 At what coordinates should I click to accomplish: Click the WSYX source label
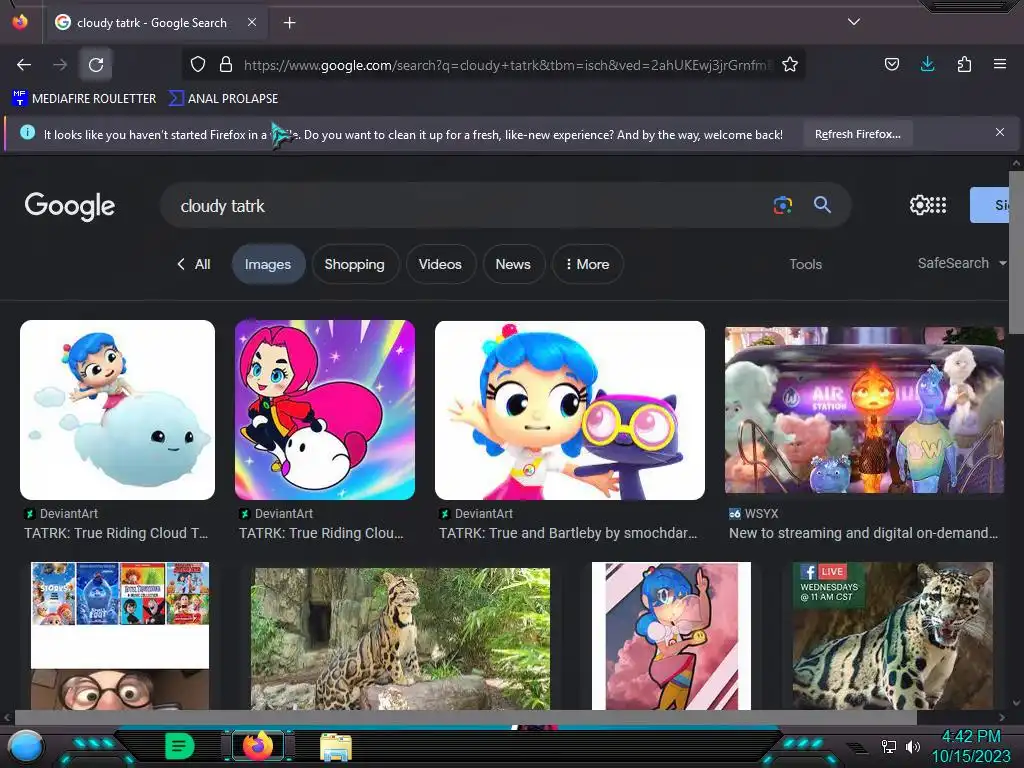(x=761, y=514)
